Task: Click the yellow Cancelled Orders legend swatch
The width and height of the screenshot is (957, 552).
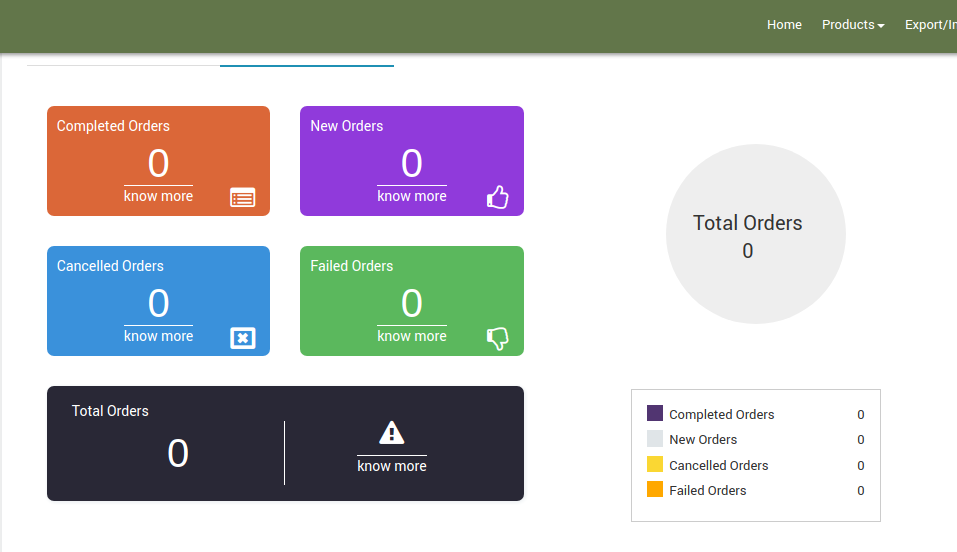Action: click(655, 464)
